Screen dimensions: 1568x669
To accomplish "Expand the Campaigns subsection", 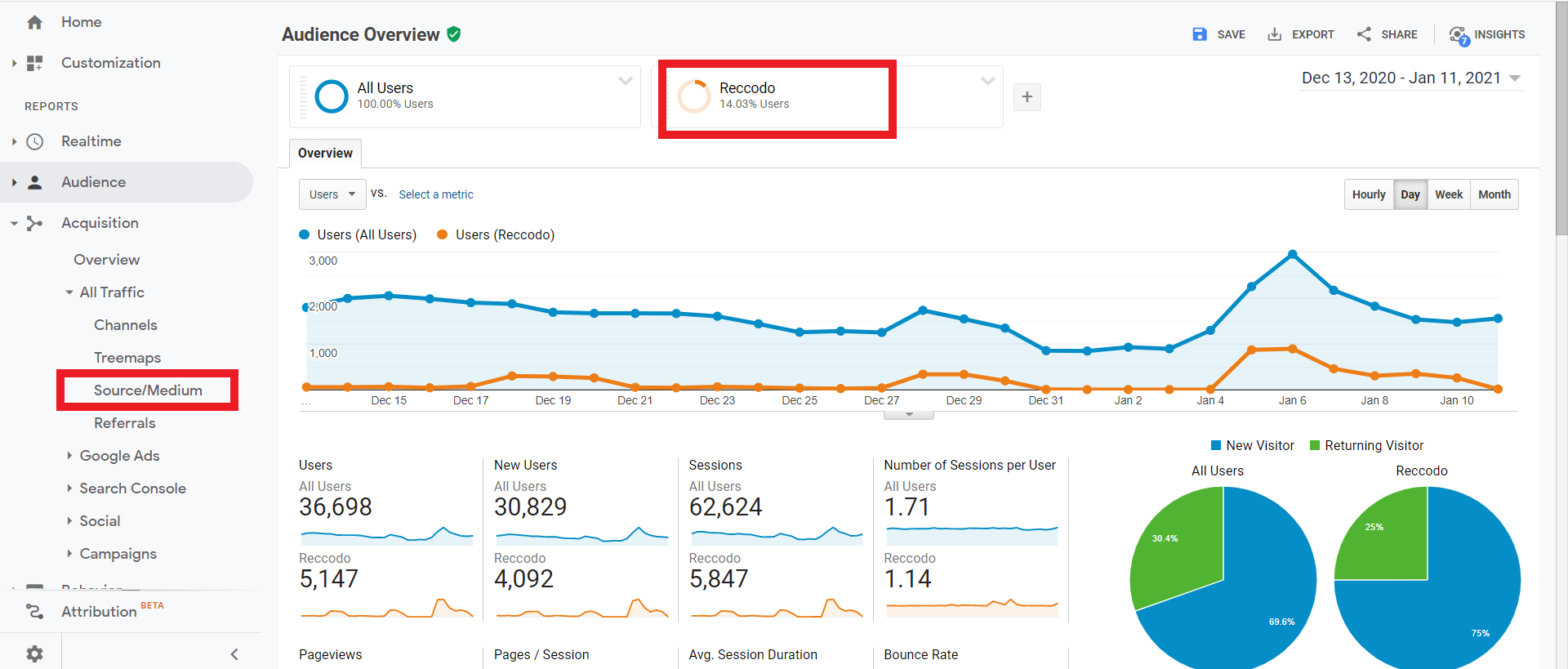I will (x=69, y=554).
